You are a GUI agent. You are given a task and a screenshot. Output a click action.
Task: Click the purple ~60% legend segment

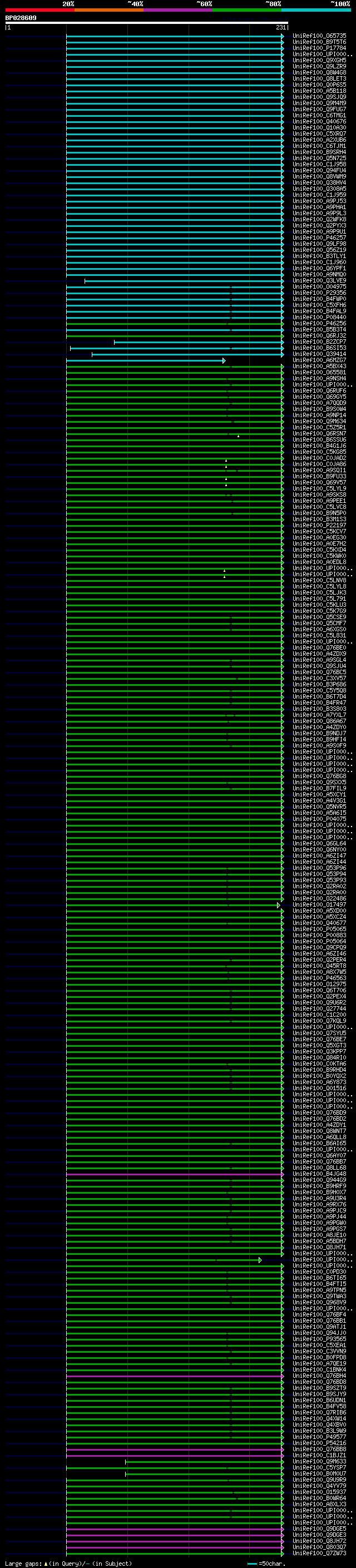(179, 10)
